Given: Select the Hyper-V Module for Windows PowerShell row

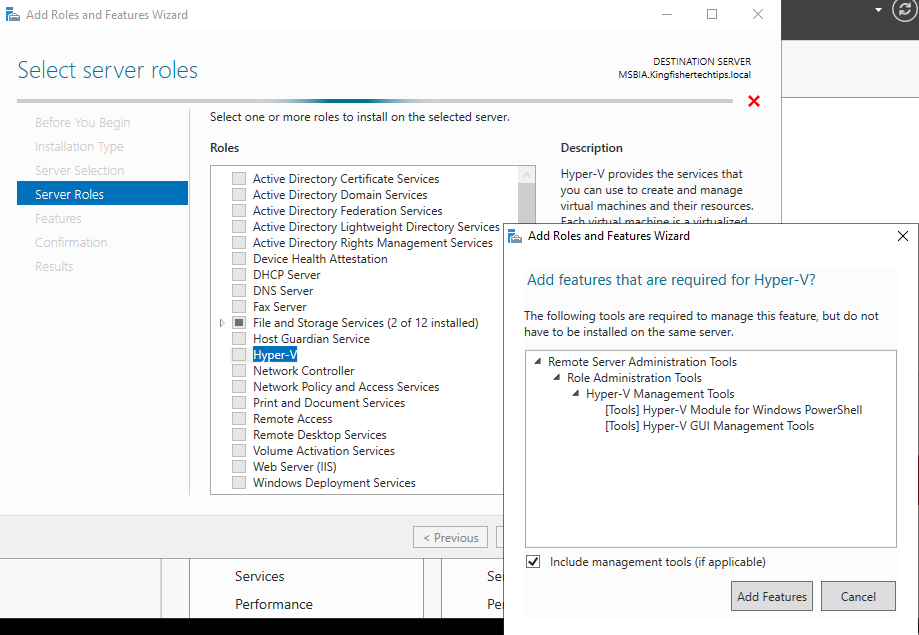Looking at the screenshot, I should click(x=733, y=410).
